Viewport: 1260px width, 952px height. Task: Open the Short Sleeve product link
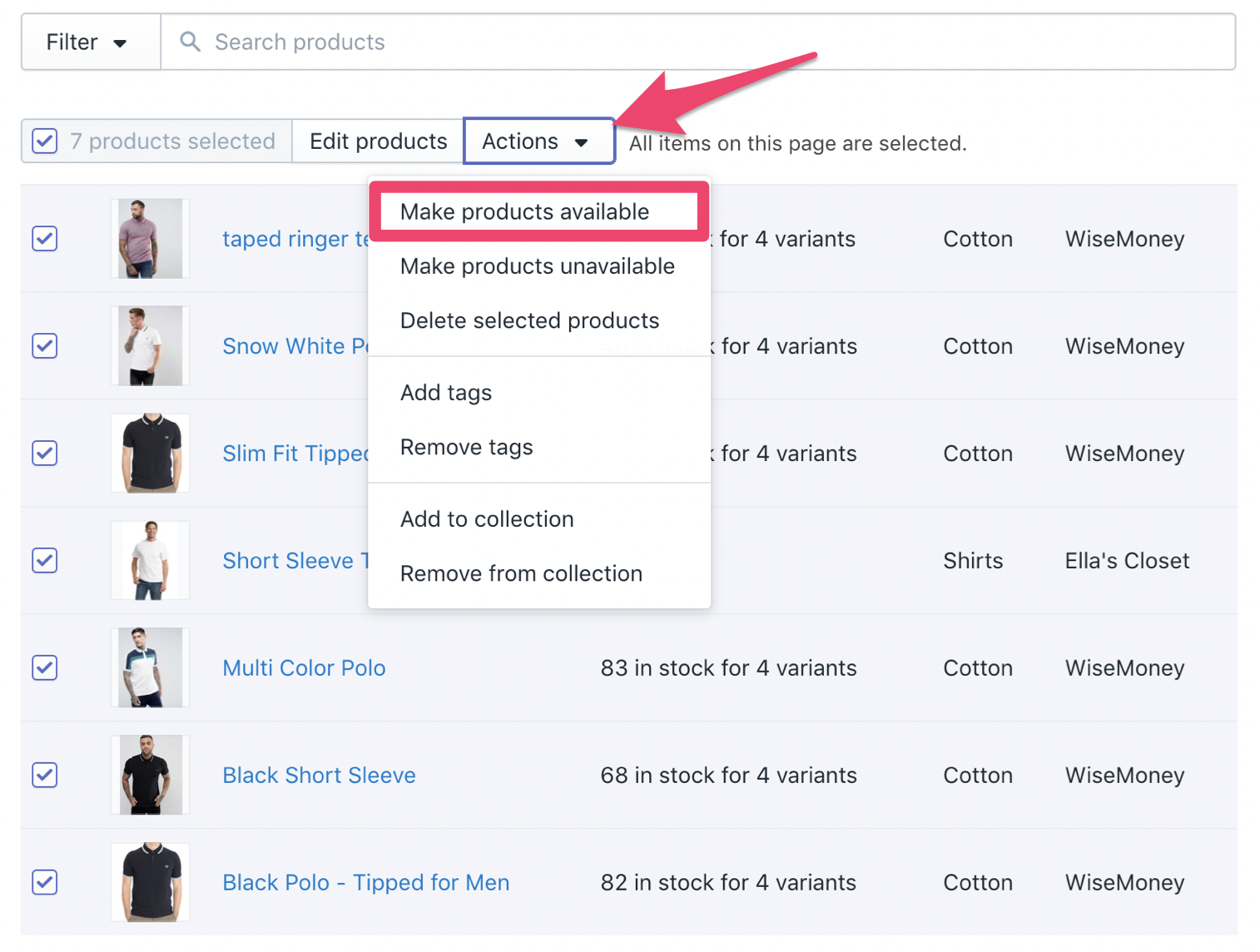[x=295, y=561]
